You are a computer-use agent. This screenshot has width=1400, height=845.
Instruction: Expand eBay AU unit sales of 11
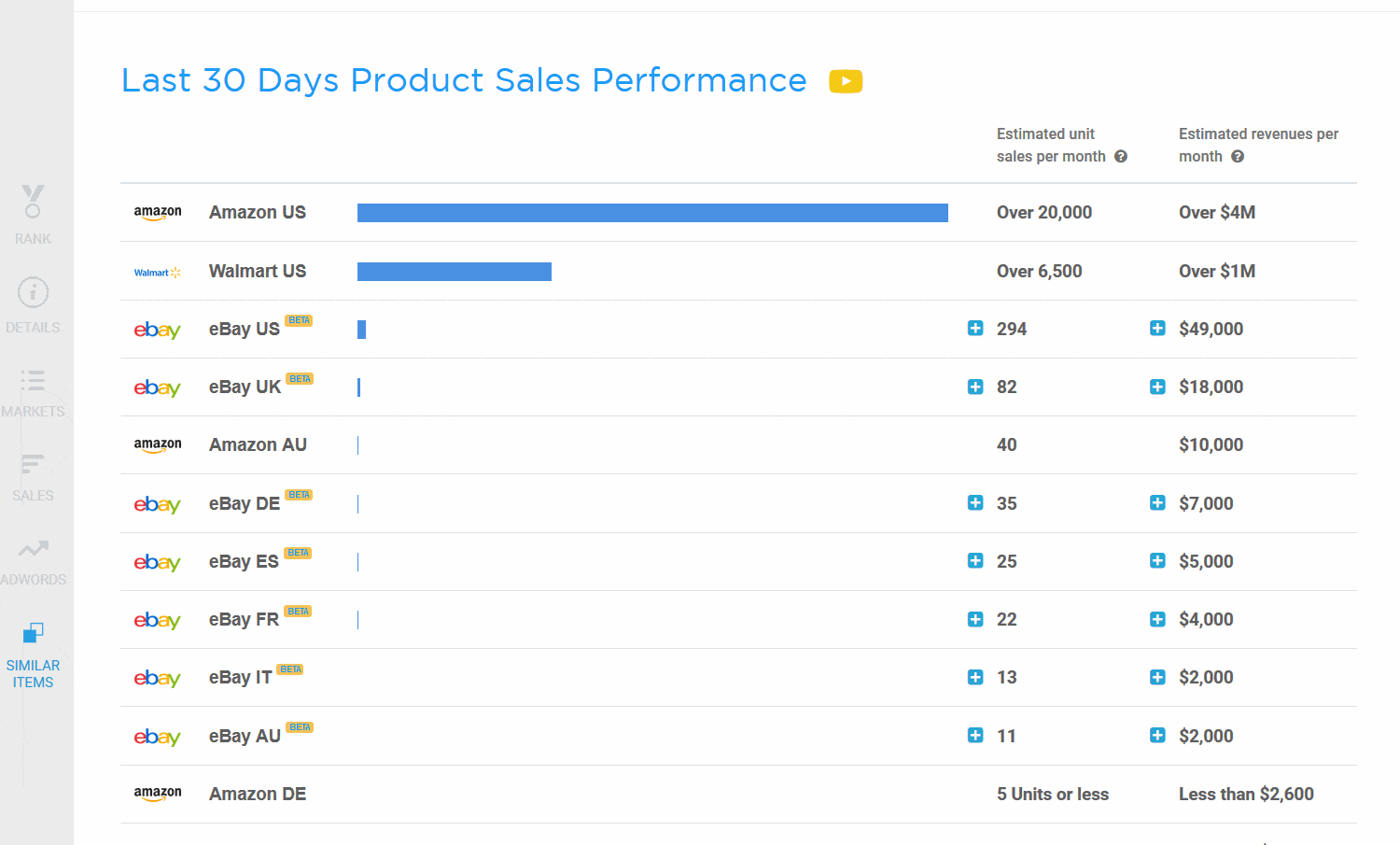click(x=975, y=735)
